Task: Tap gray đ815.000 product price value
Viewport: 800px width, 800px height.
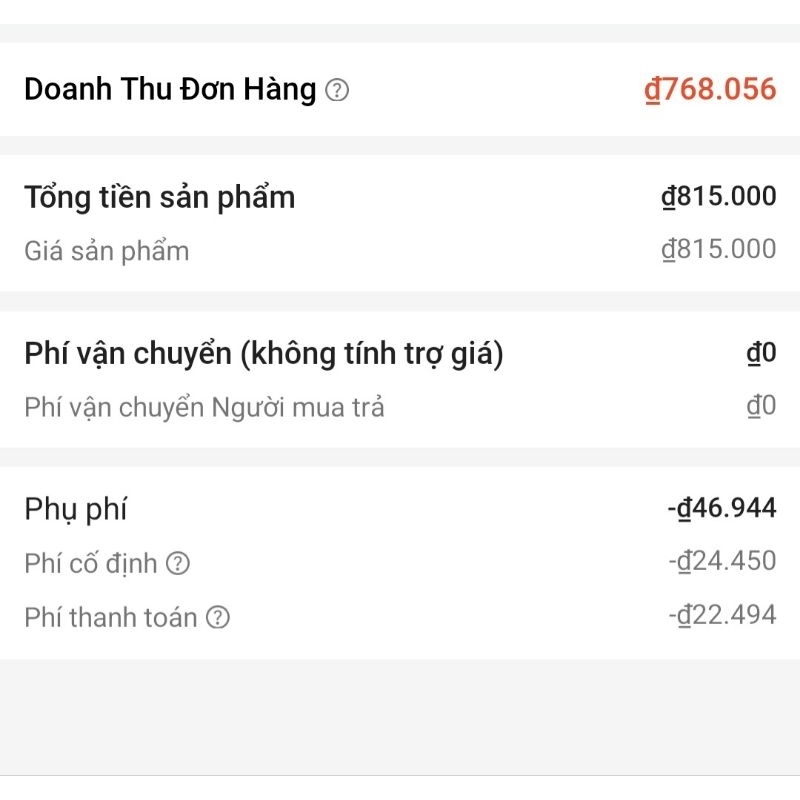Action: [x=719, y=249]
